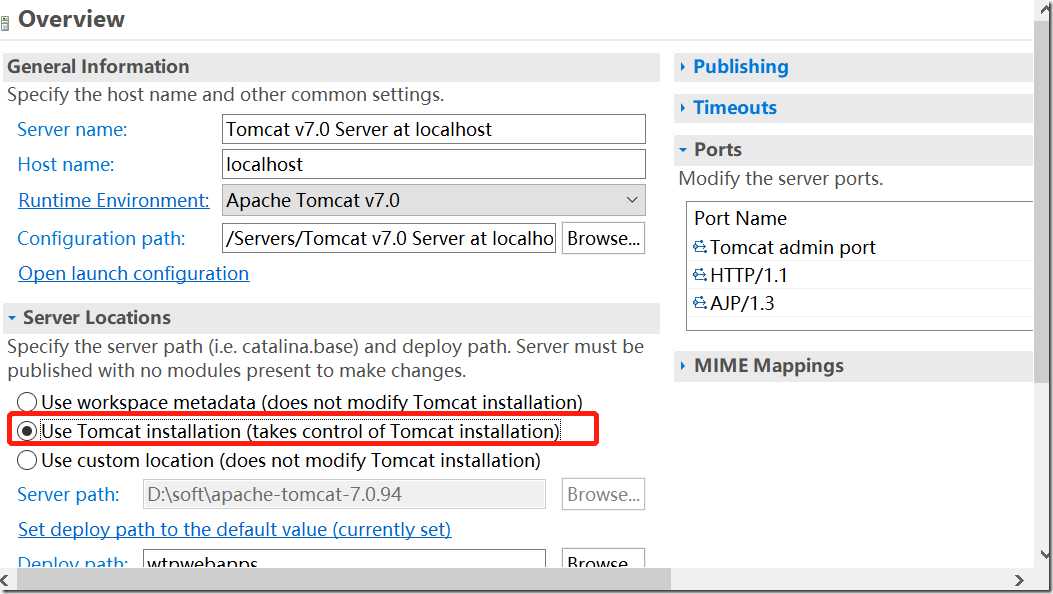Screen dimensions: 1053x594
Task: Click Set deploy path to default value link
Action: tap(234, 530)
